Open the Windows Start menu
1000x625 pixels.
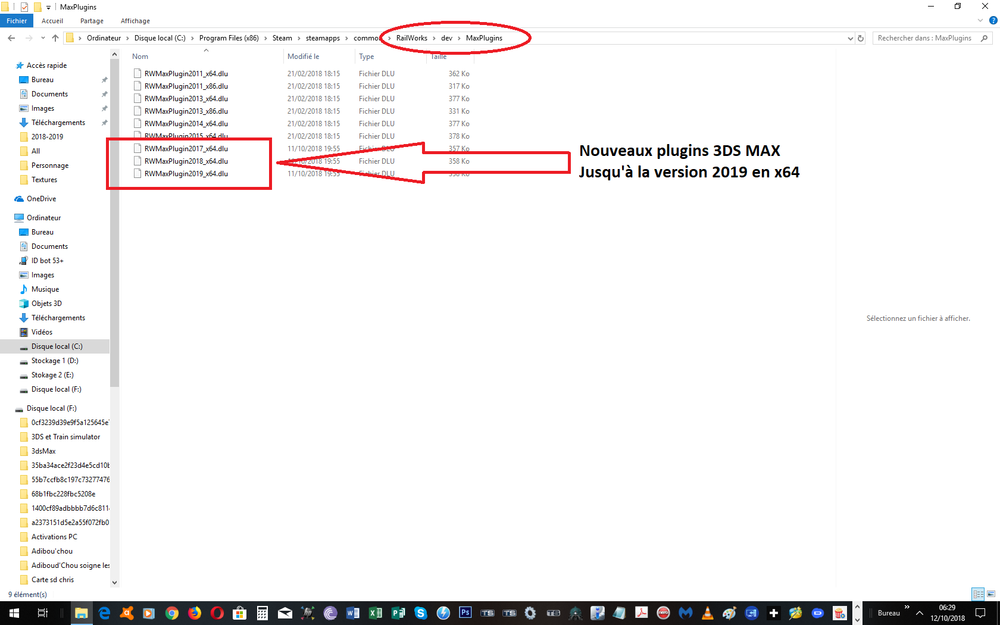click(13, 614)
